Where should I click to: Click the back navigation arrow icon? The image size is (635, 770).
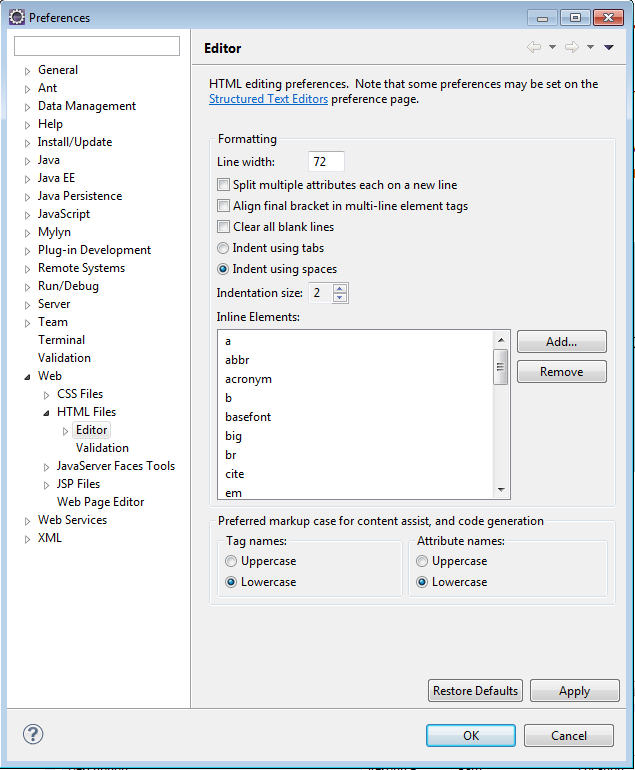pyautogui.click(x=534, y=47)
